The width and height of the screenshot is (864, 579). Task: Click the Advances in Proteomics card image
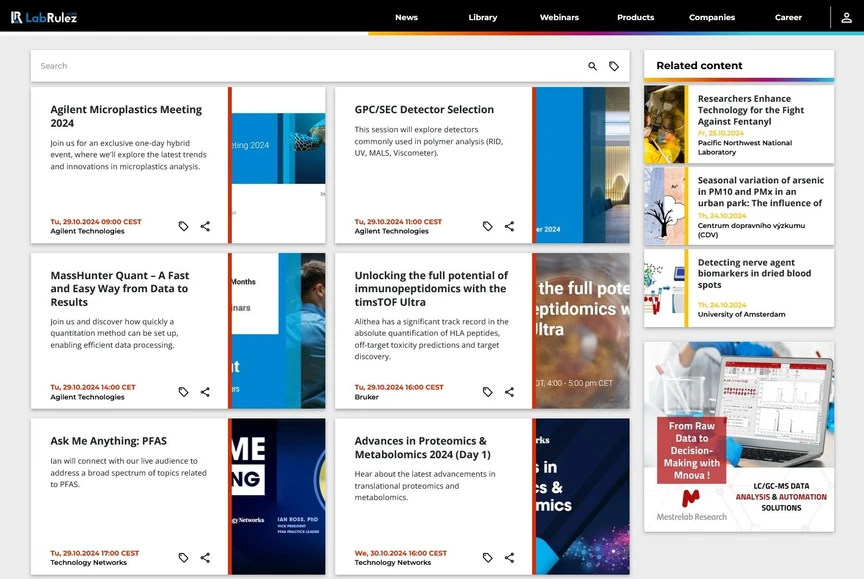pyautogui.click(x=583, y=496)
